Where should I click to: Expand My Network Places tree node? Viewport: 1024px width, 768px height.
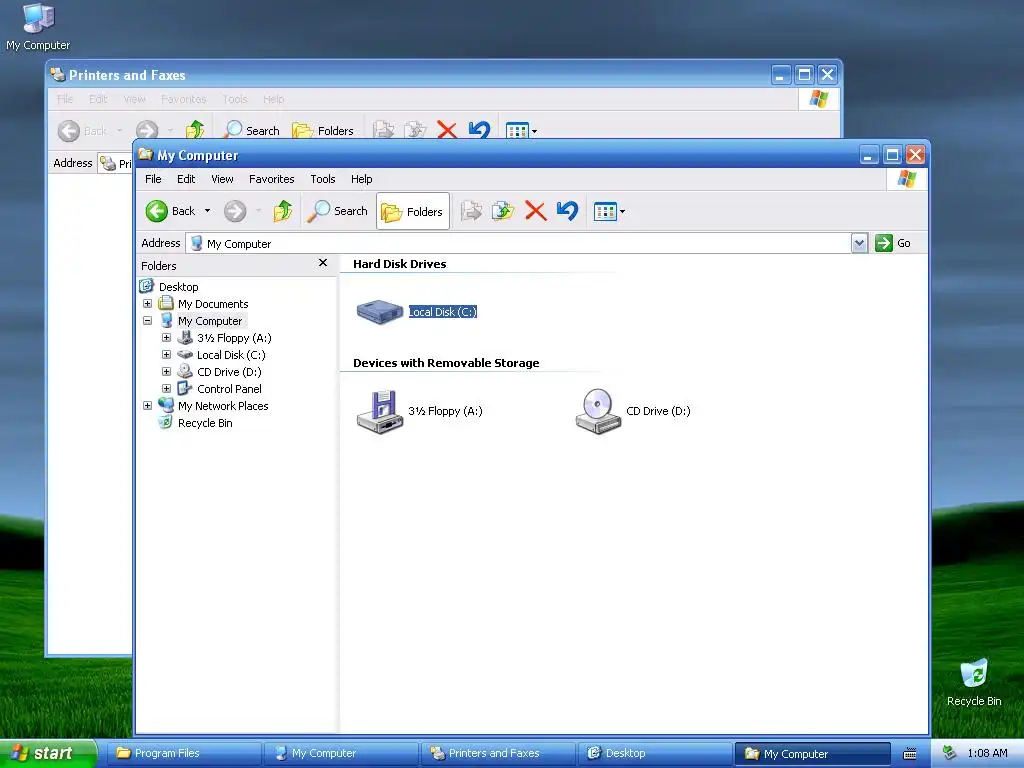148,406
